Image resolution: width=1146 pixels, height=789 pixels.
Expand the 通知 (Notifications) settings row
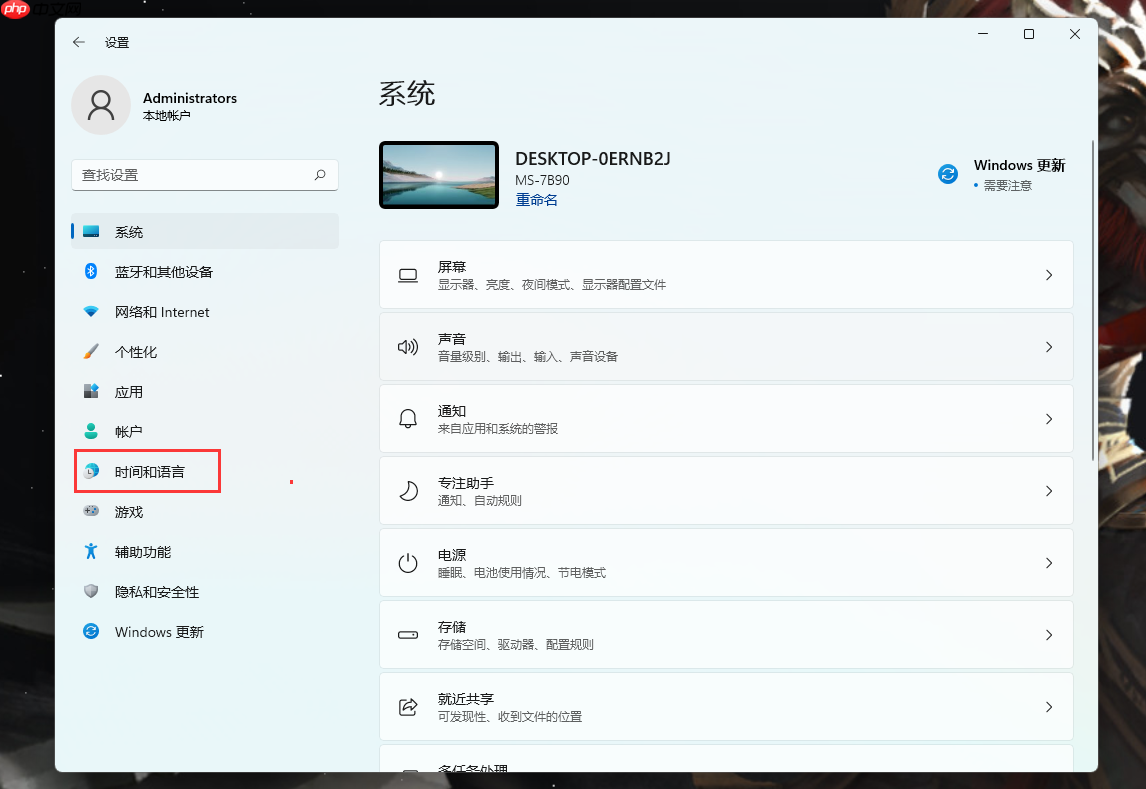726,418
